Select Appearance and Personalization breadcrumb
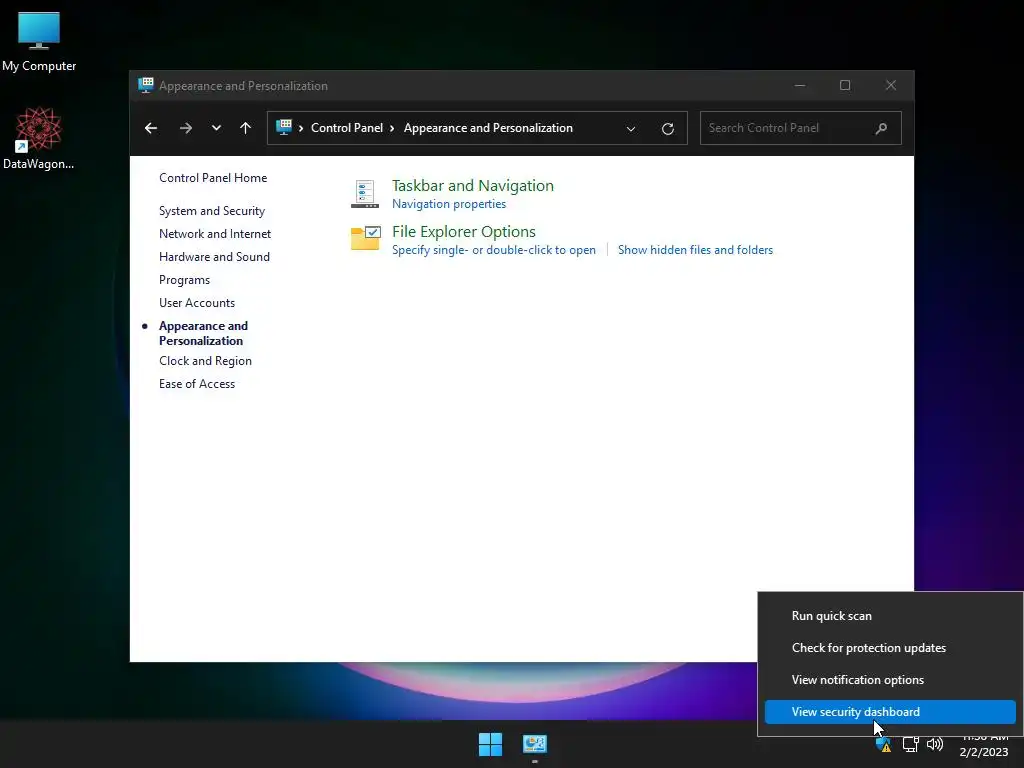The width and height of the screenshot is (1024, 768). [488, 128]
